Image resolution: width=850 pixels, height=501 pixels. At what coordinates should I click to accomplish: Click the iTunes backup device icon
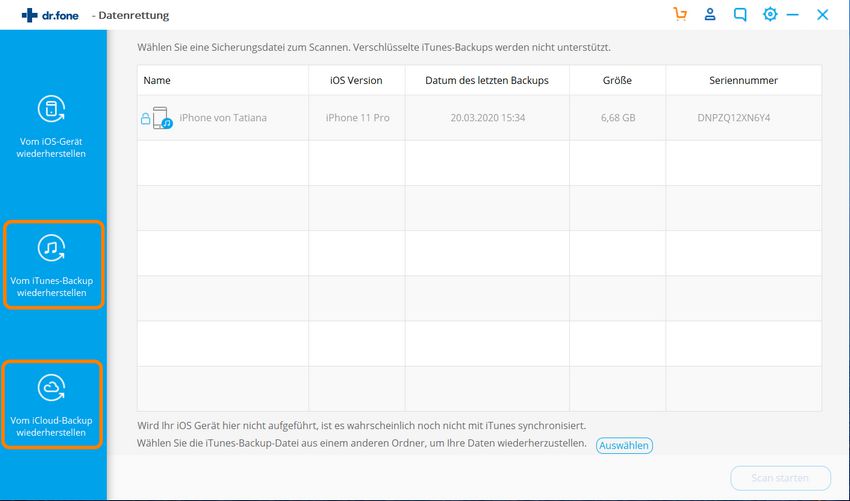coord(162,118)
